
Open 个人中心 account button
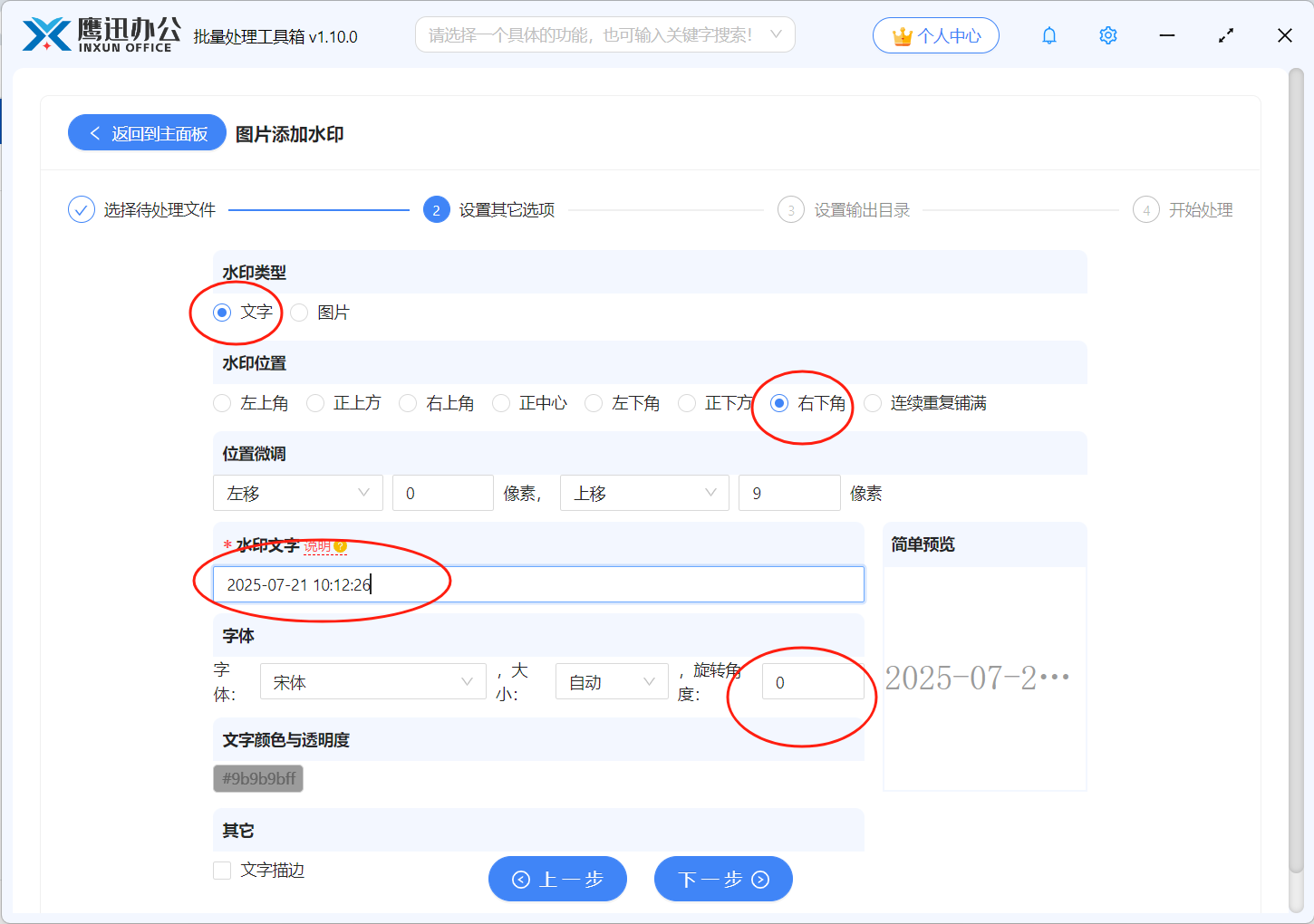pos(936,35)
